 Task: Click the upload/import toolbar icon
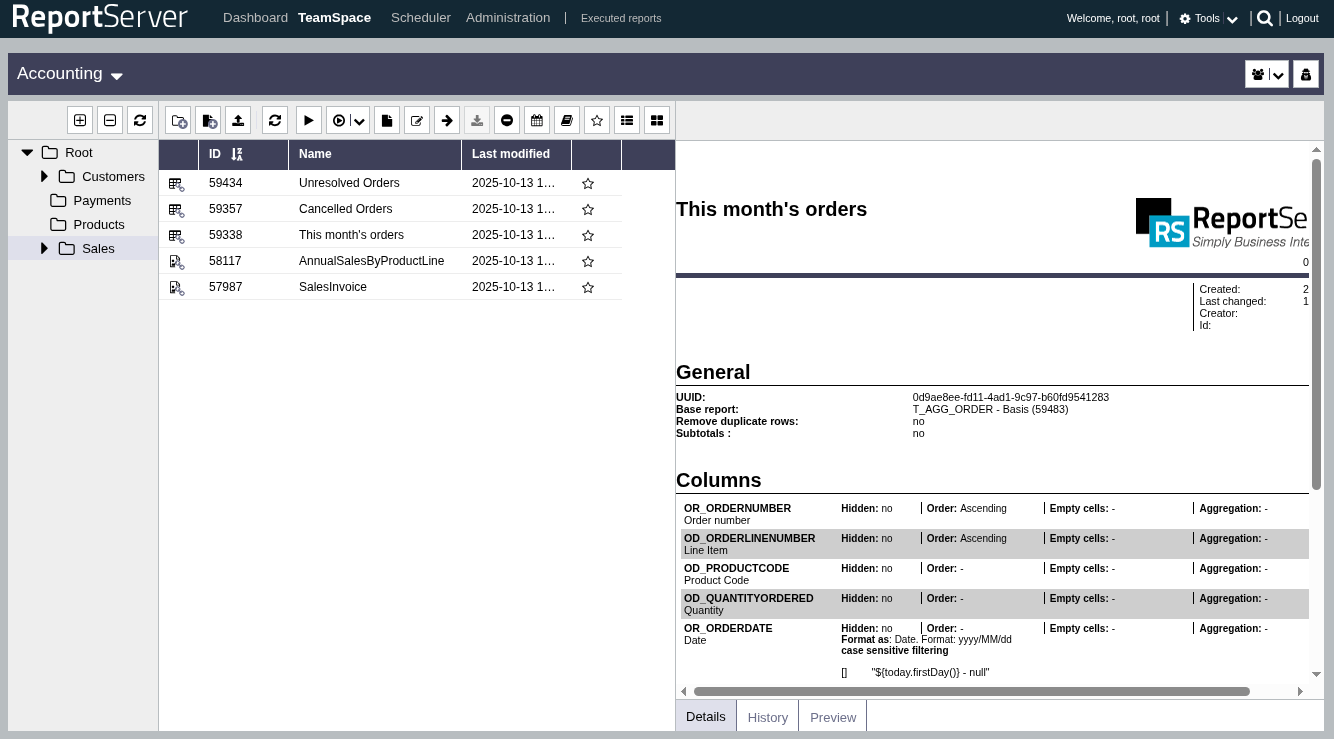click(x=238, y=120)
